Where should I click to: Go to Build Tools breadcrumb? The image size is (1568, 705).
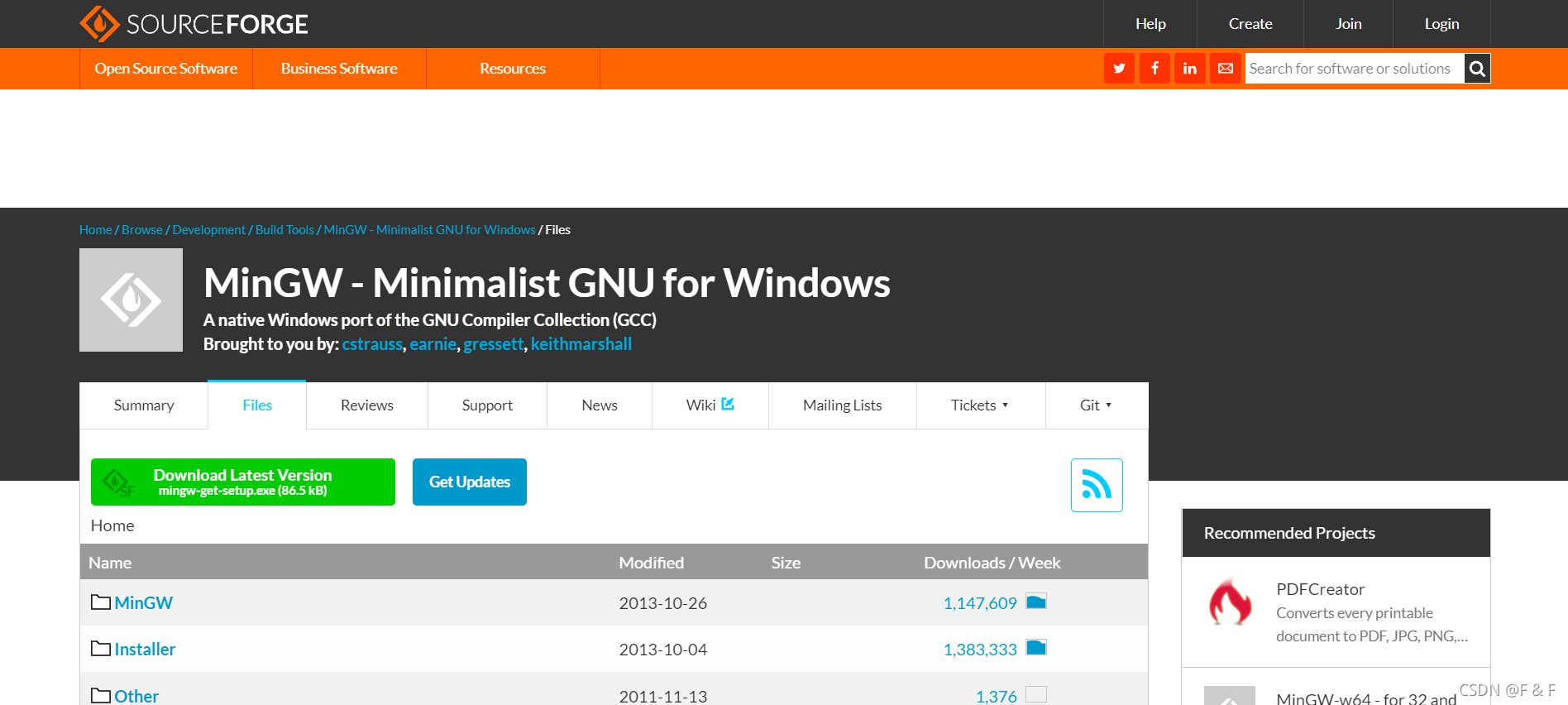tap(284, 230)
